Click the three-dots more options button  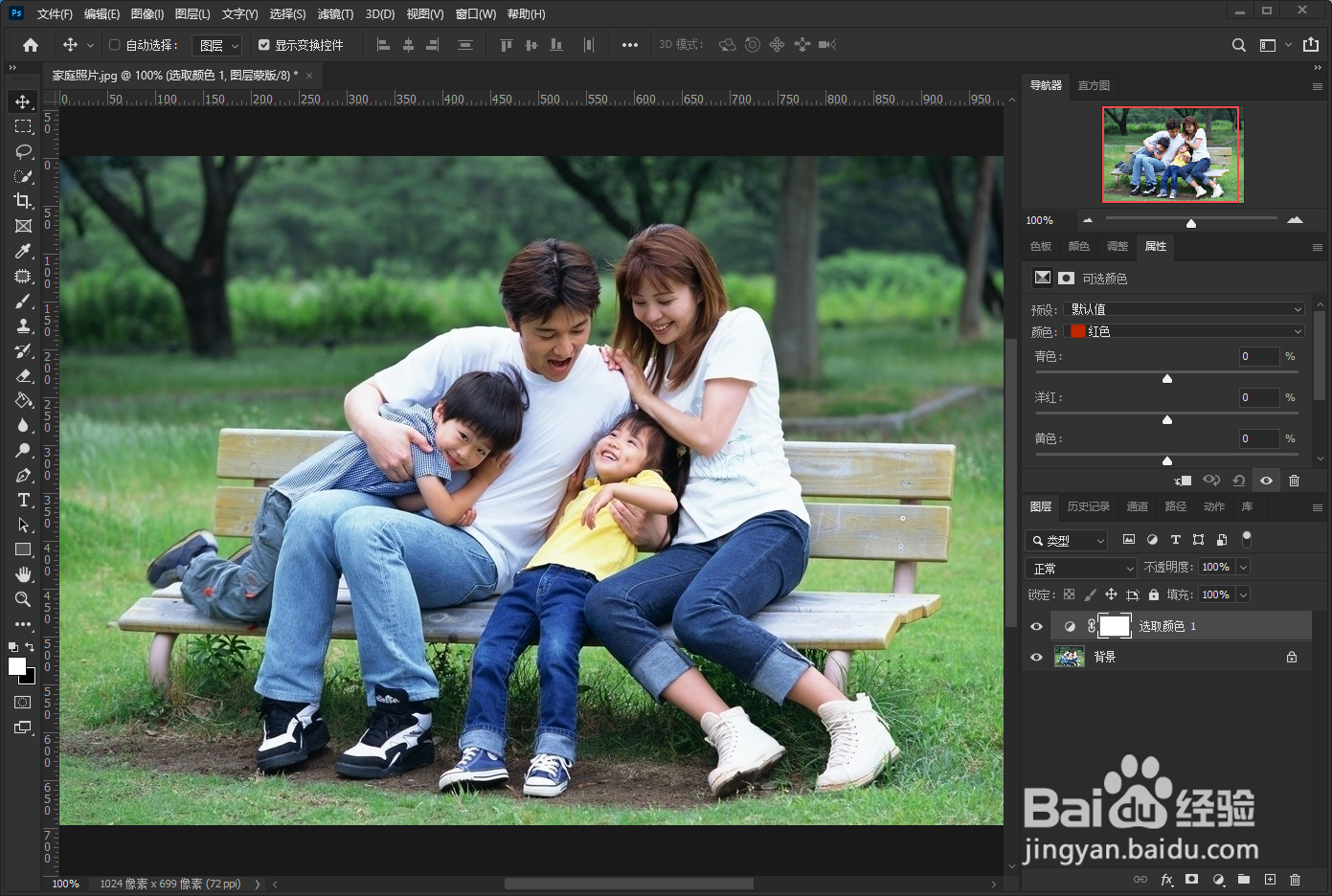pyautogui.click(x=629, y=45)
